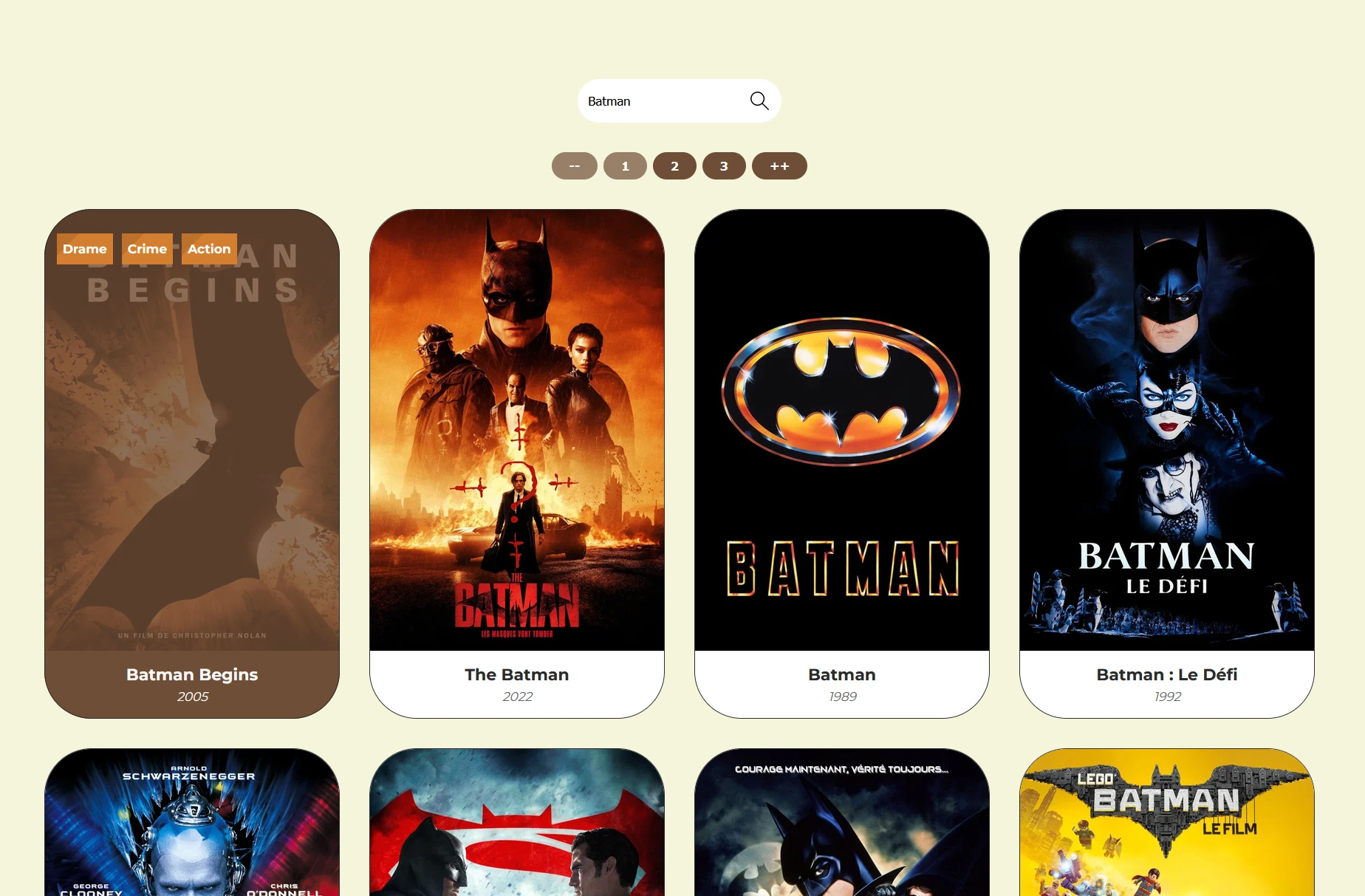View the Batman : Le Défi poster
This screenshot has height=896, width=1365.
[x=1167, y=430]
